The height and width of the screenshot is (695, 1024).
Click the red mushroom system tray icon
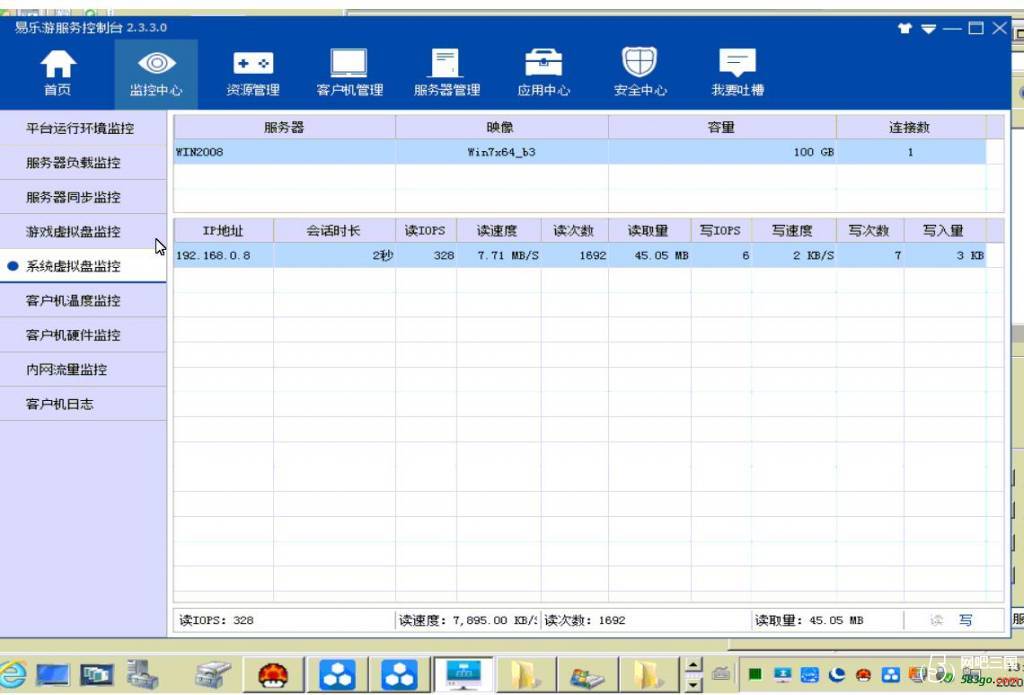[863, 674]
